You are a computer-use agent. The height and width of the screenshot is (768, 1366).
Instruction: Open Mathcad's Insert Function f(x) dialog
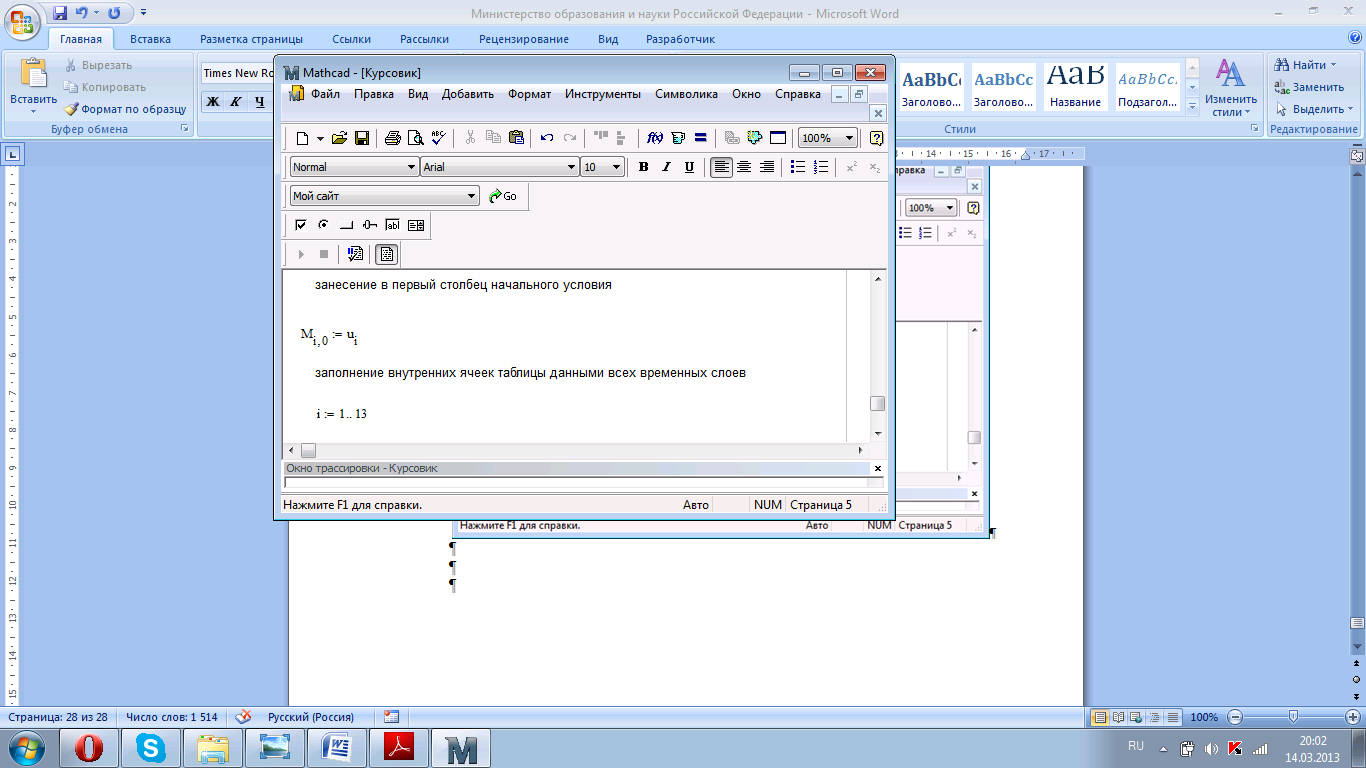[655, 138]
